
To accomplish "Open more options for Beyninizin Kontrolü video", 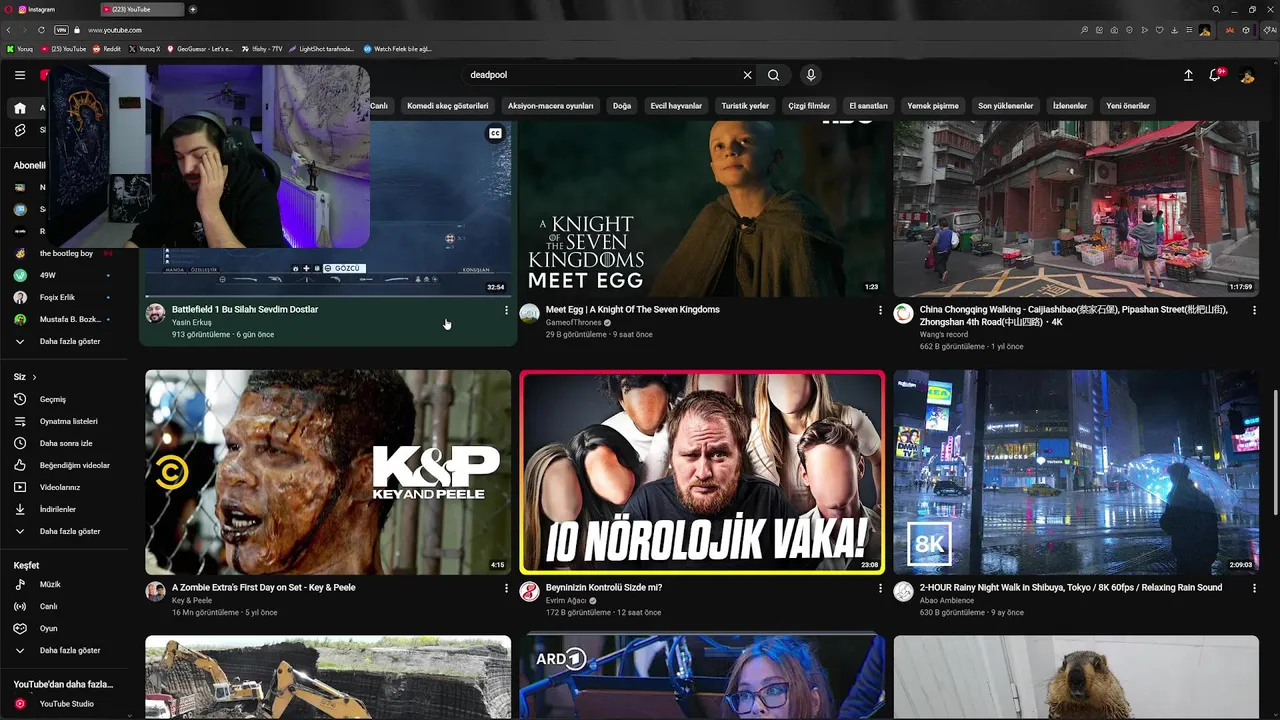I will [x=880, y=588].
